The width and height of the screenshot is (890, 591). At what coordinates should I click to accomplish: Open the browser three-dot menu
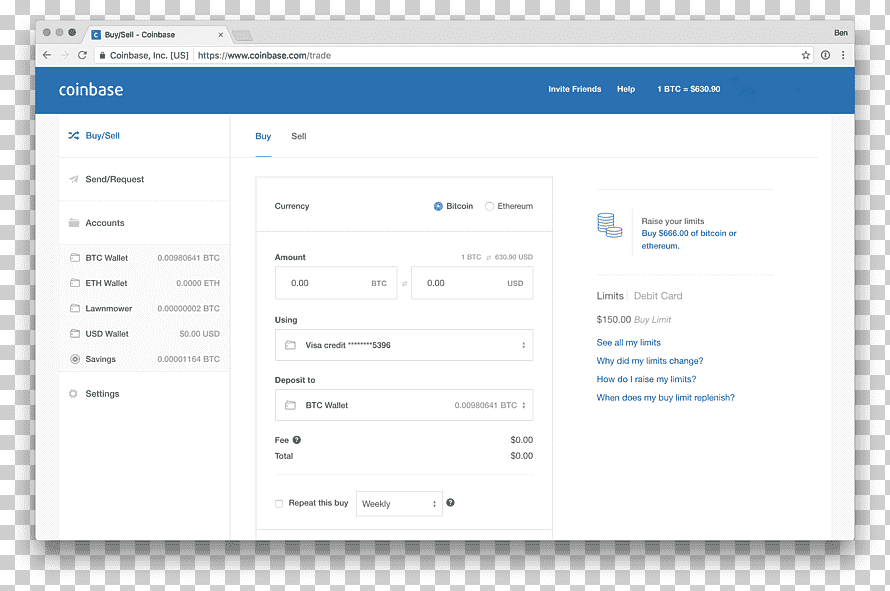[x=843, y=55]
